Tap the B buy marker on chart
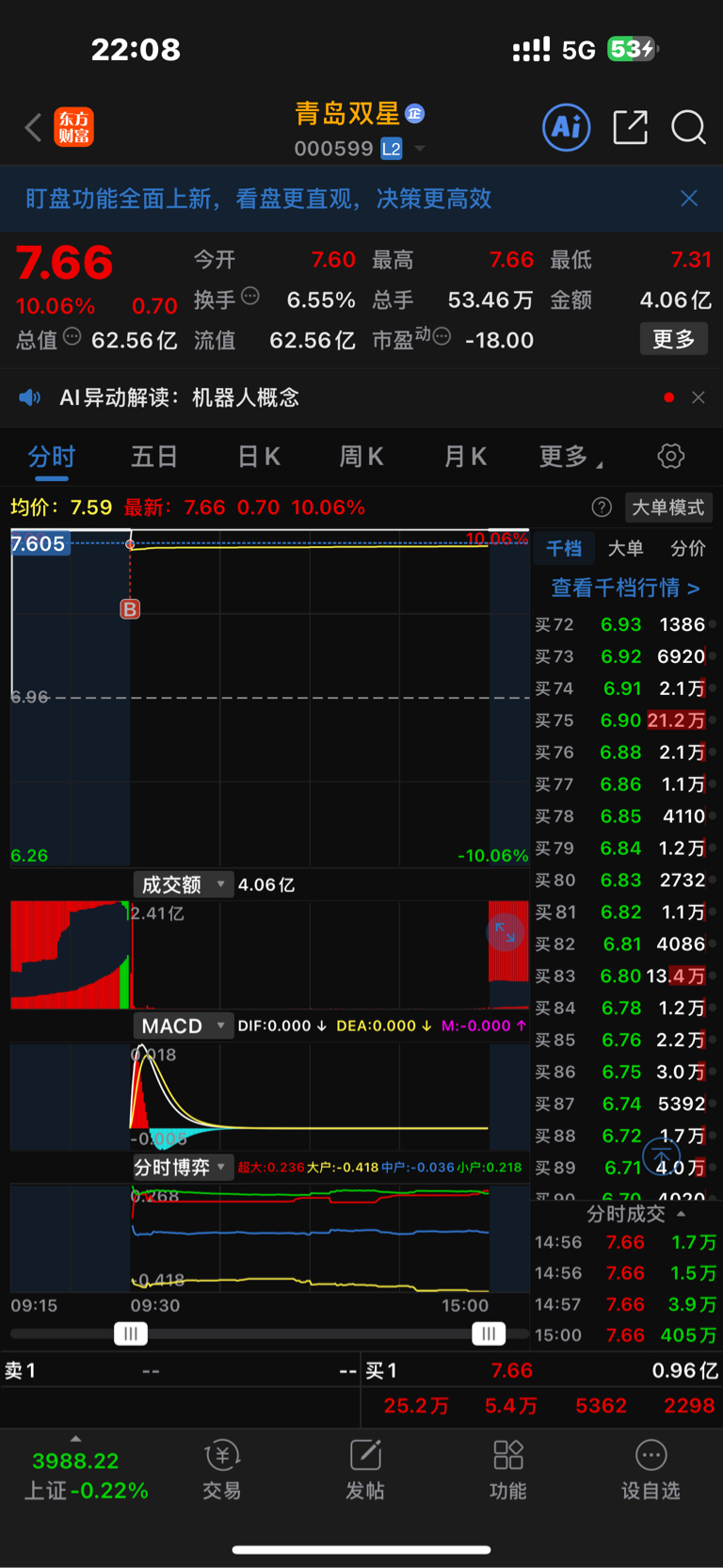This screenshot has width=723, height=1568. tap(130, 609)
